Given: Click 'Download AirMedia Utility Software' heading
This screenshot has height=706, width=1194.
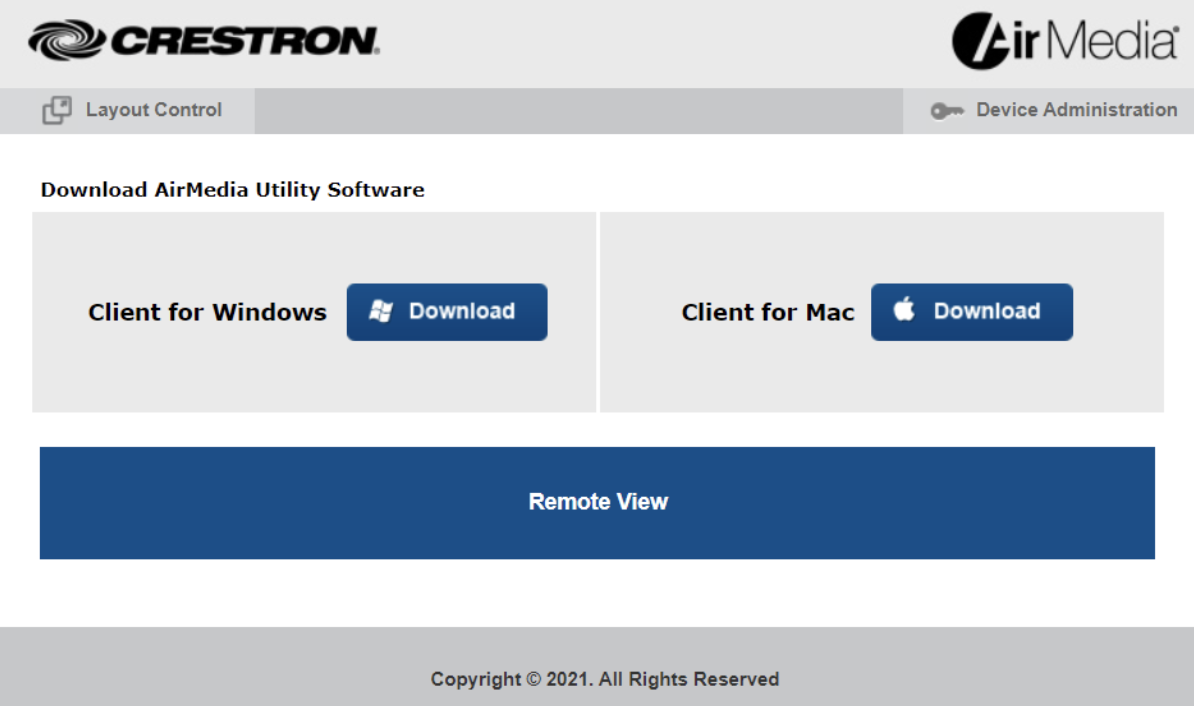Looking at the screenshot, I should [232, 190].
